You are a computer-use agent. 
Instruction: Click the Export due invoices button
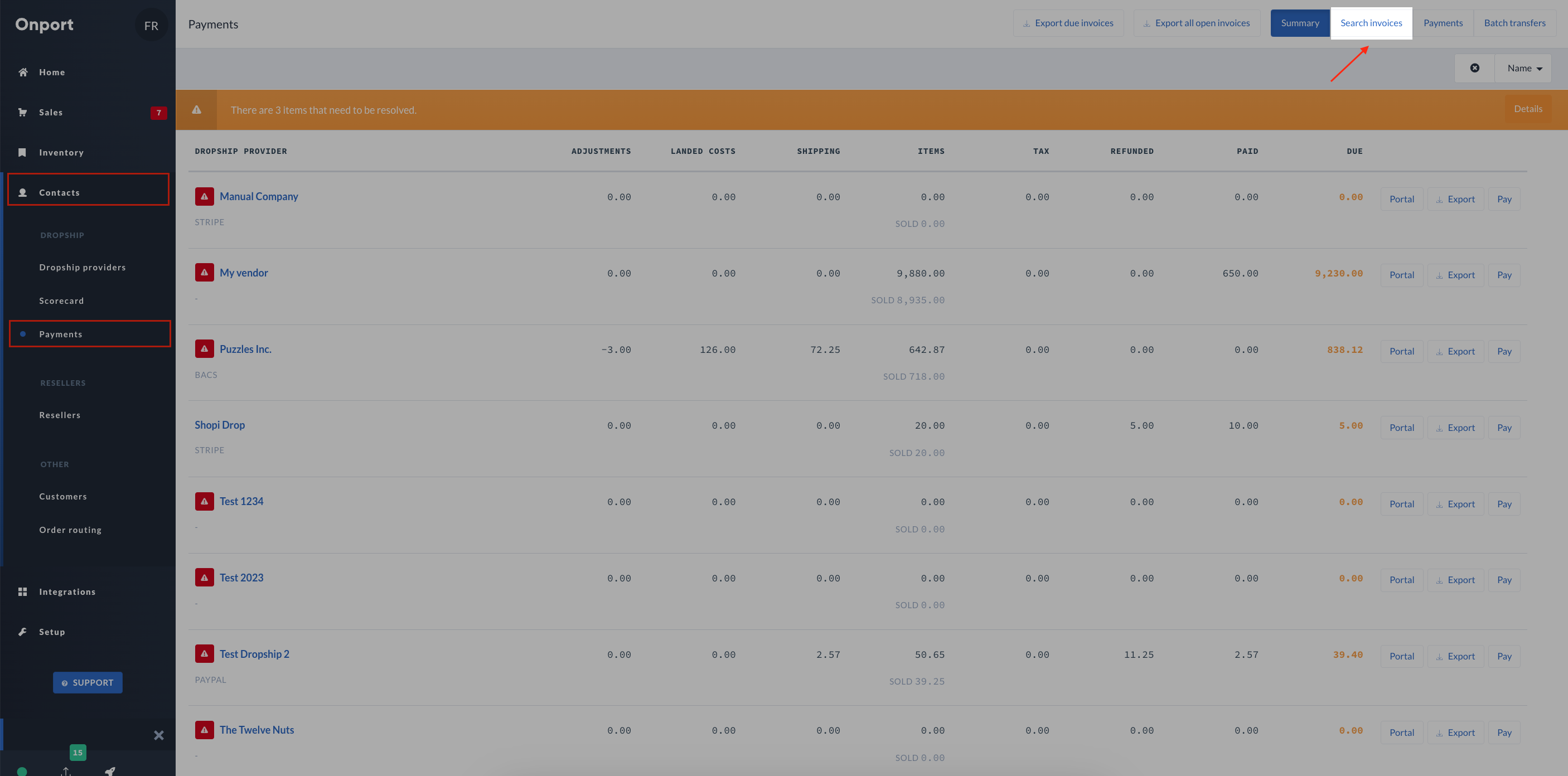coord(1068,23)
